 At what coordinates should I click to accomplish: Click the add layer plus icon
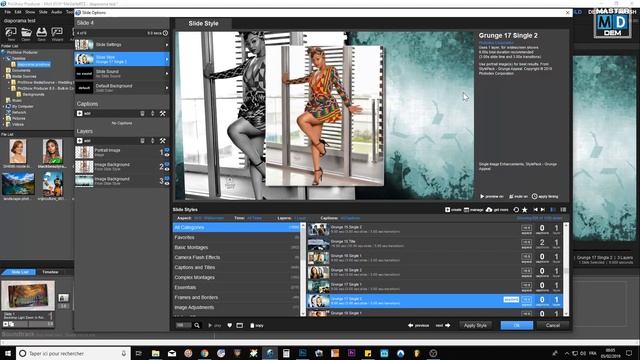80,141
